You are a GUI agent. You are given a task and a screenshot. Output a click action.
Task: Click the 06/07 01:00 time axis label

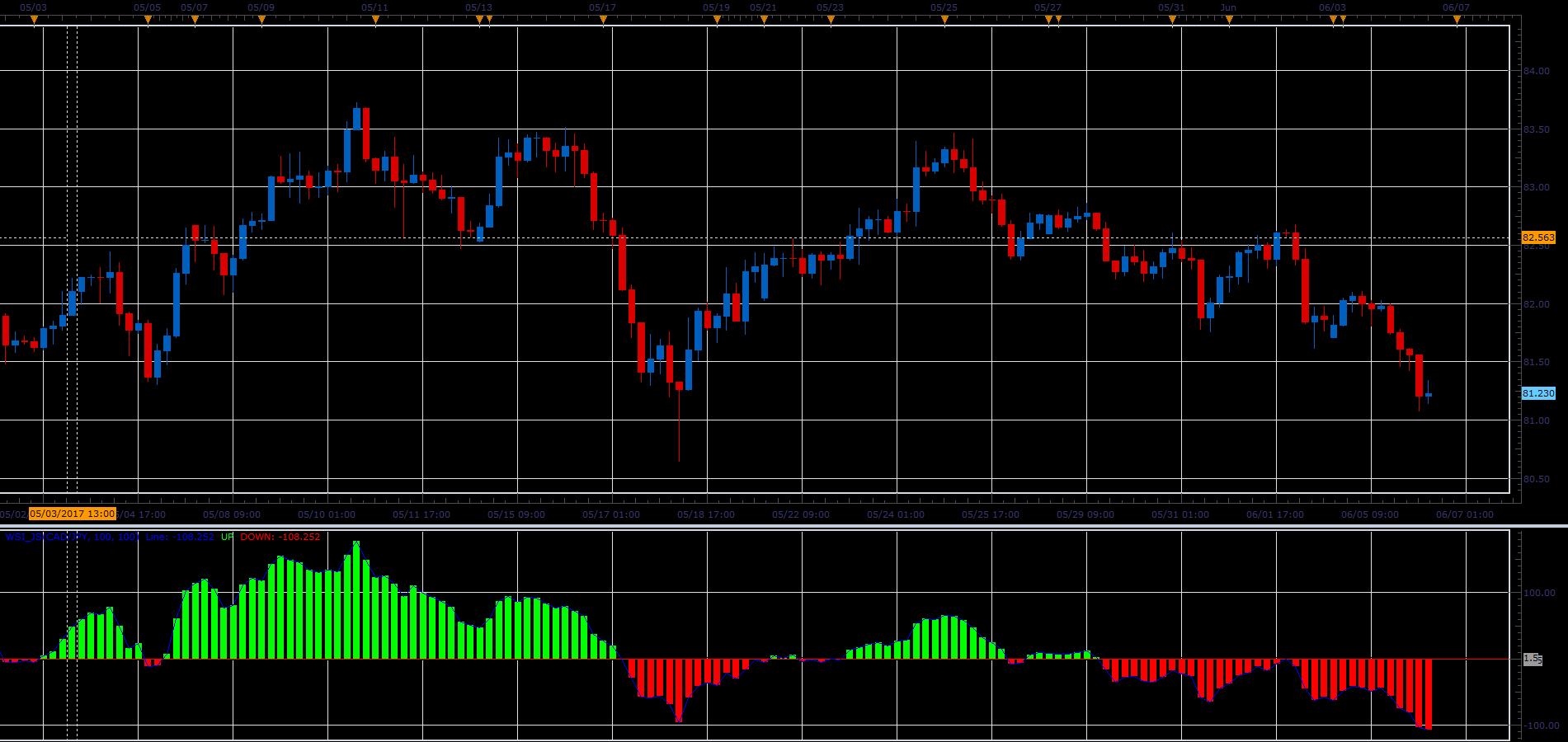[1465, 514]
